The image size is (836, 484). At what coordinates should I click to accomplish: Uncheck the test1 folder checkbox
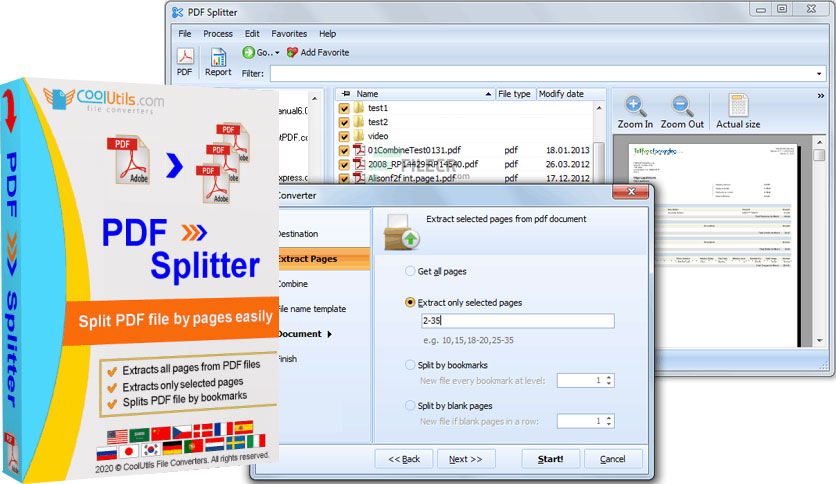(344, 108)
